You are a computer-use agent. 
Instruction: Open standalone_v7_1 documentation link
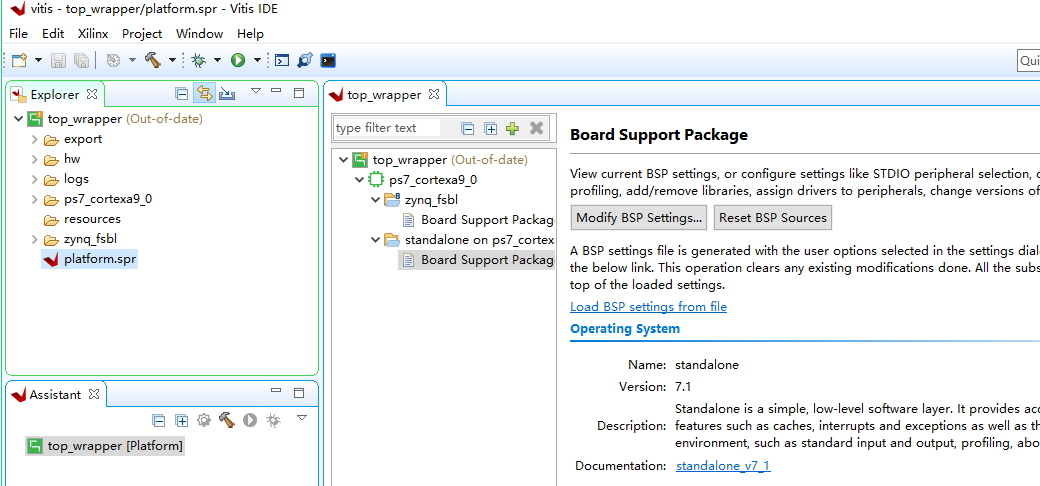click(x=723, y=466)
